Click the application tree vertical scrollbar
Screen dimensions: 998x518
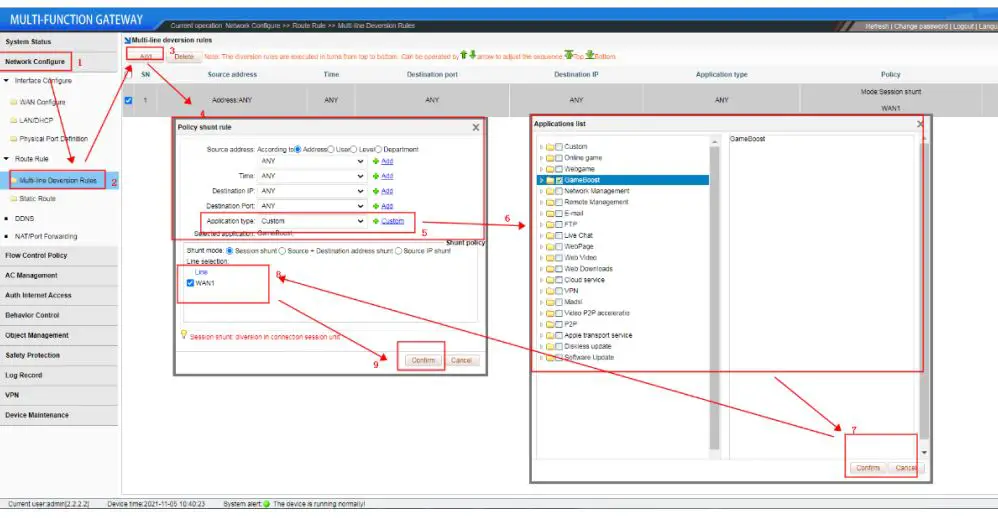coord(714,296)
